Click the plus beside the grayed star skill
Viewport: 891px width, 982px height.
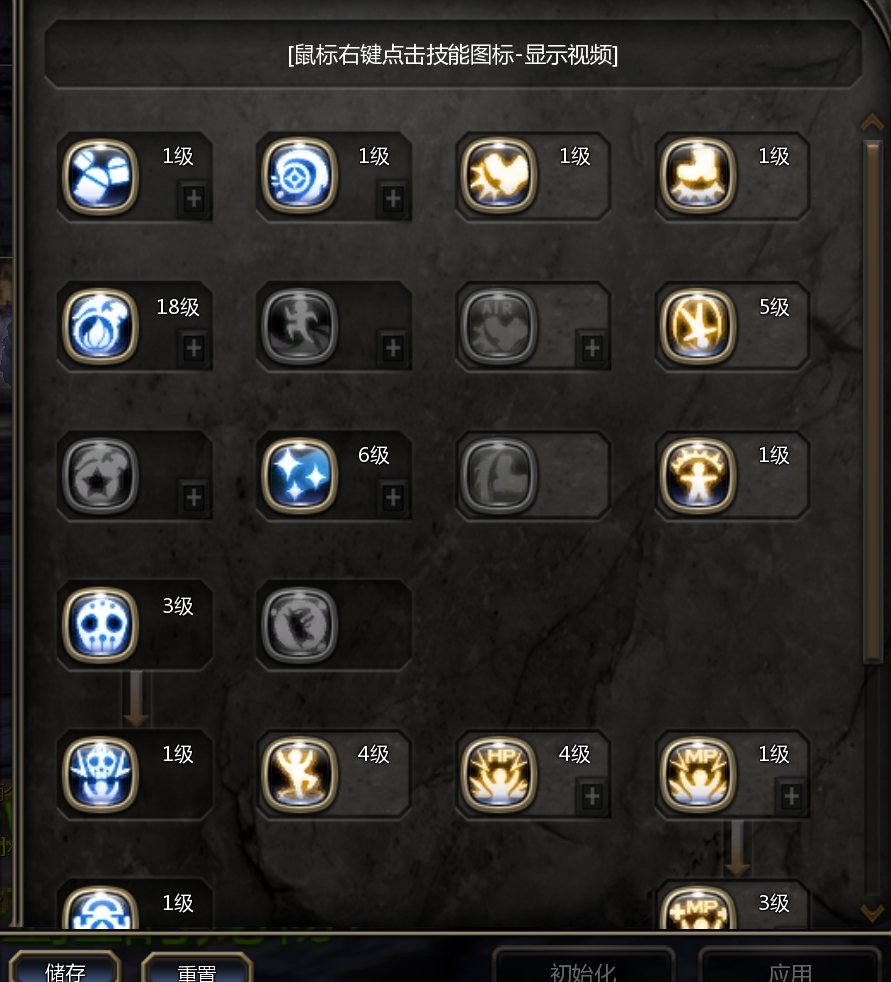(193, 497)
